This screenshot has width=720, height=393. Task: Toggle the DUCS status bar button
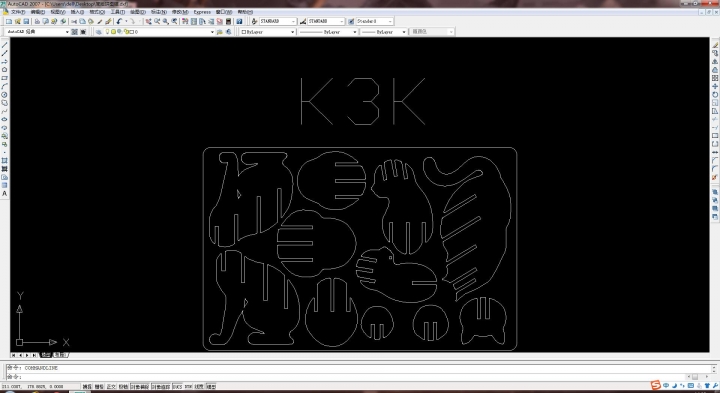[177, 387]
